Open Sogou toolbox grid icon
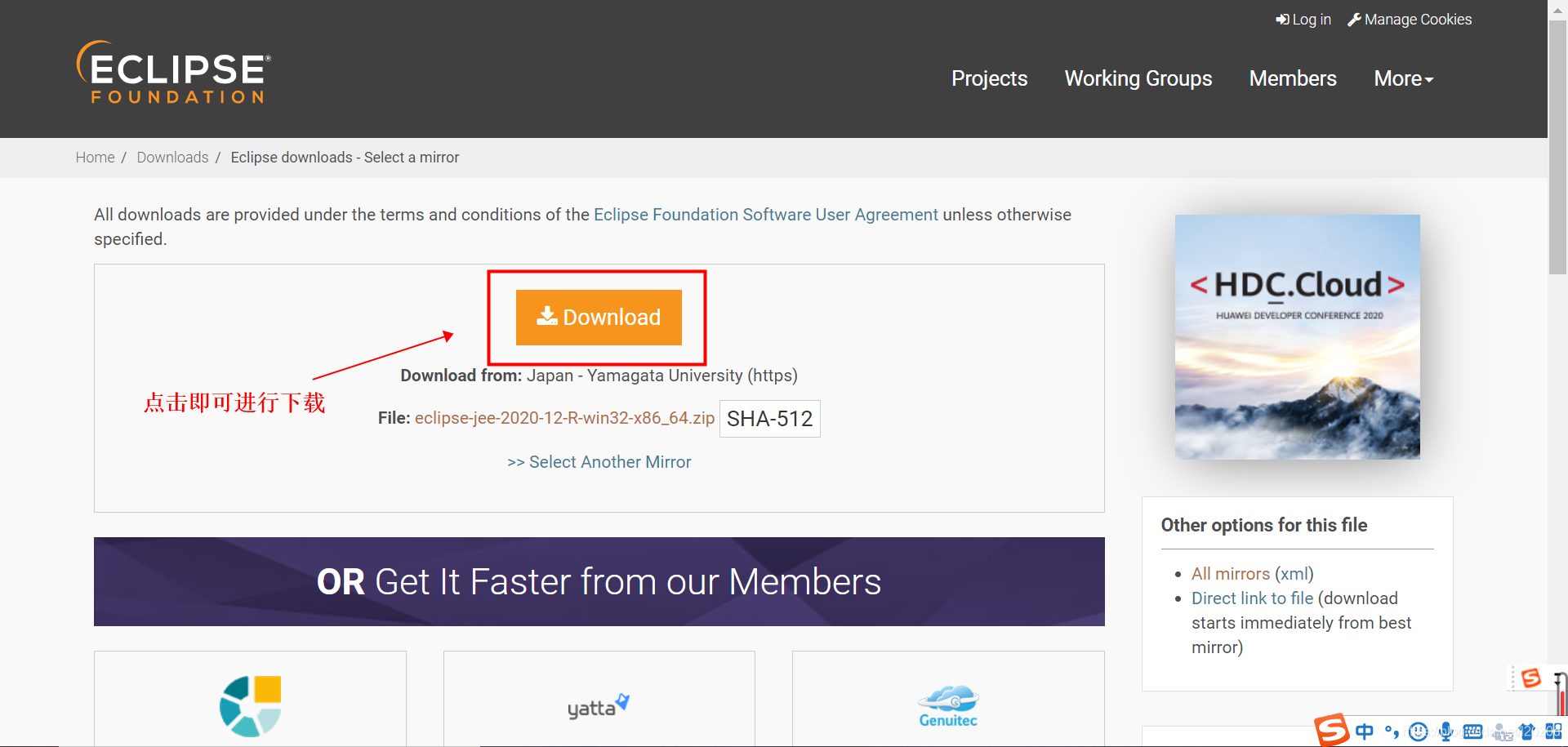Screen dimensions: 1568x747 pos(1553,731)
